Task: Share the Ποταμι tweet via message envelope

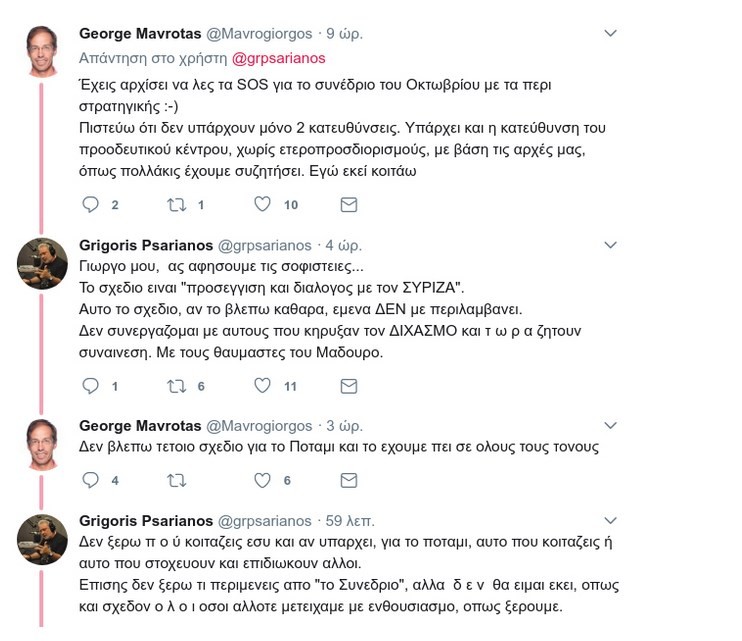Action: coord(349,480)
